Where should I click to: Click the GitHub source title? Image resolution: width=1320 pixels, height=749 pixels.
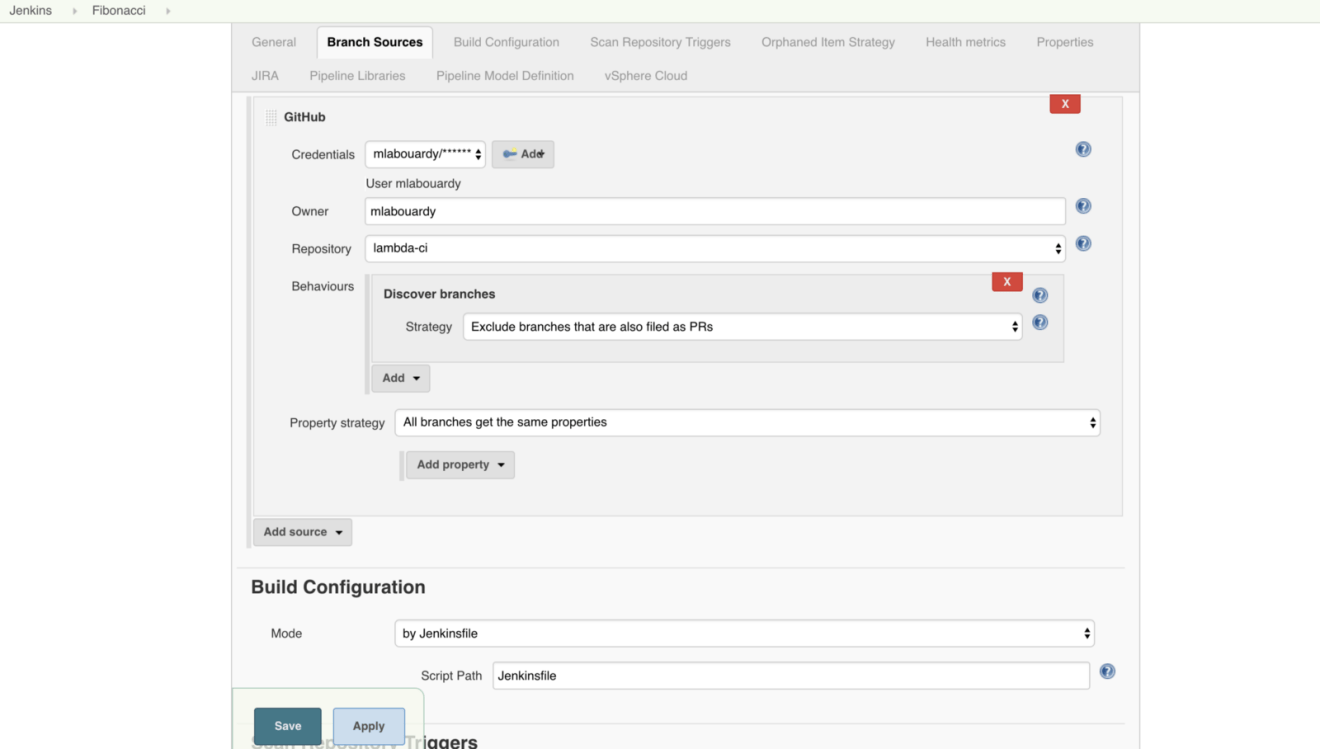[305, 117]
